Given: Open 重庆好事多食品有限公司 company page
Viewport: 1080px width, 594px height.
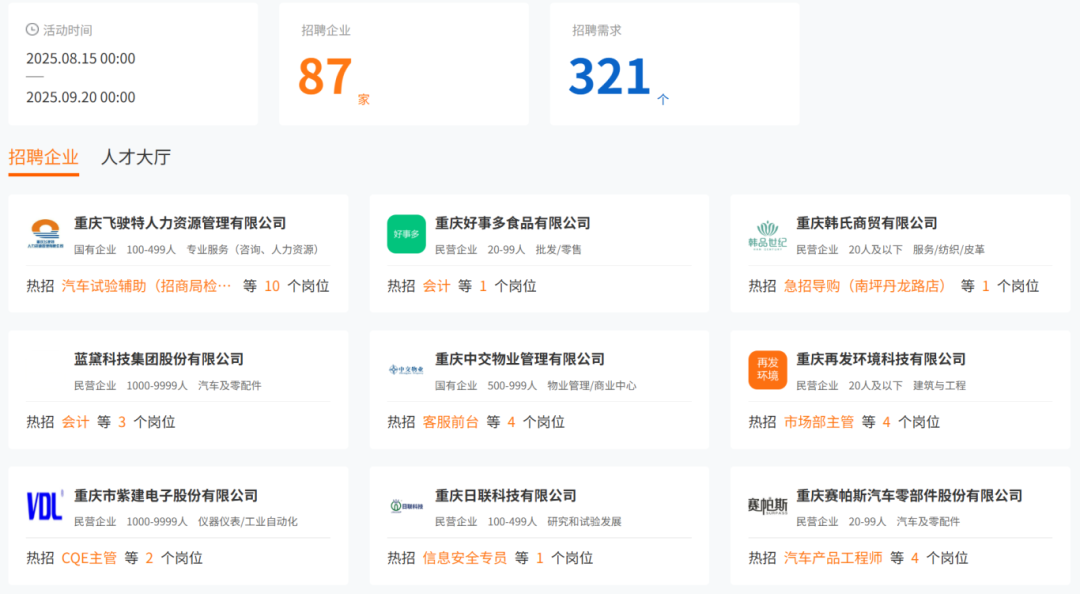Looking at the screenshot, I should click(x=512, y=223).
